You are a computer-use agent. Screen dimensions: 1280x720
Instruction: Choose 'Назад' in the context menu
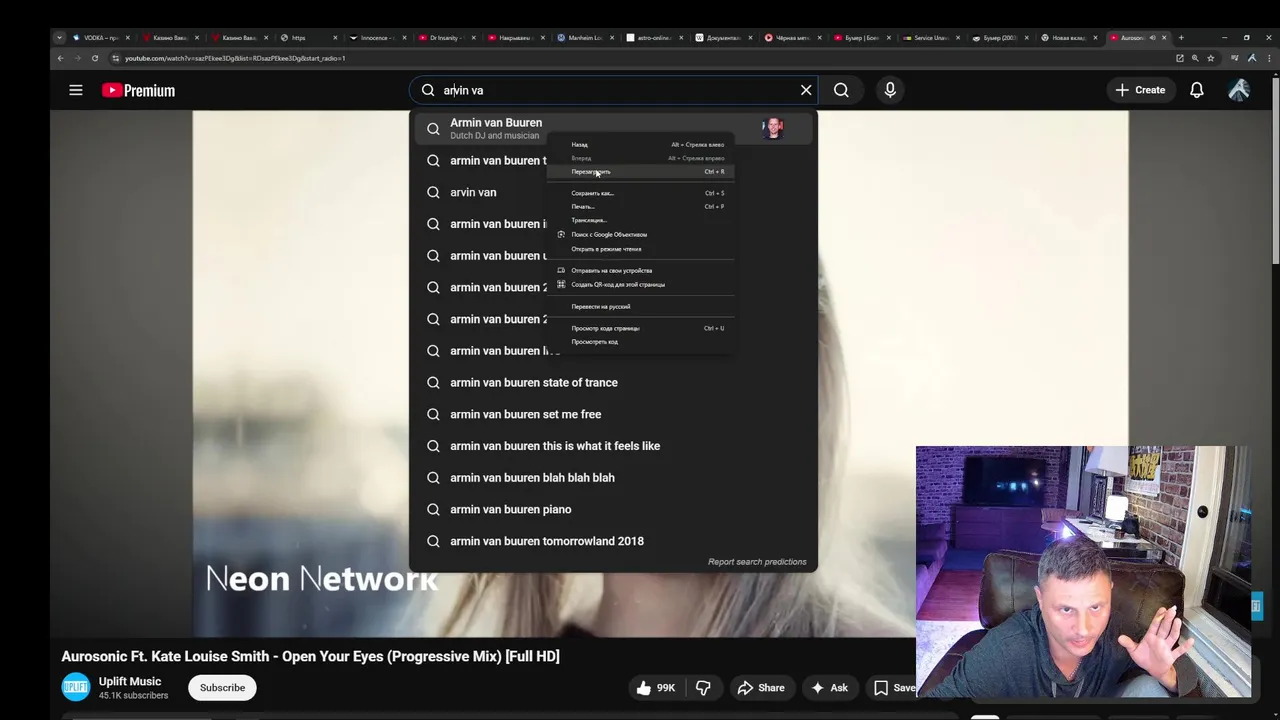[640, 144]
